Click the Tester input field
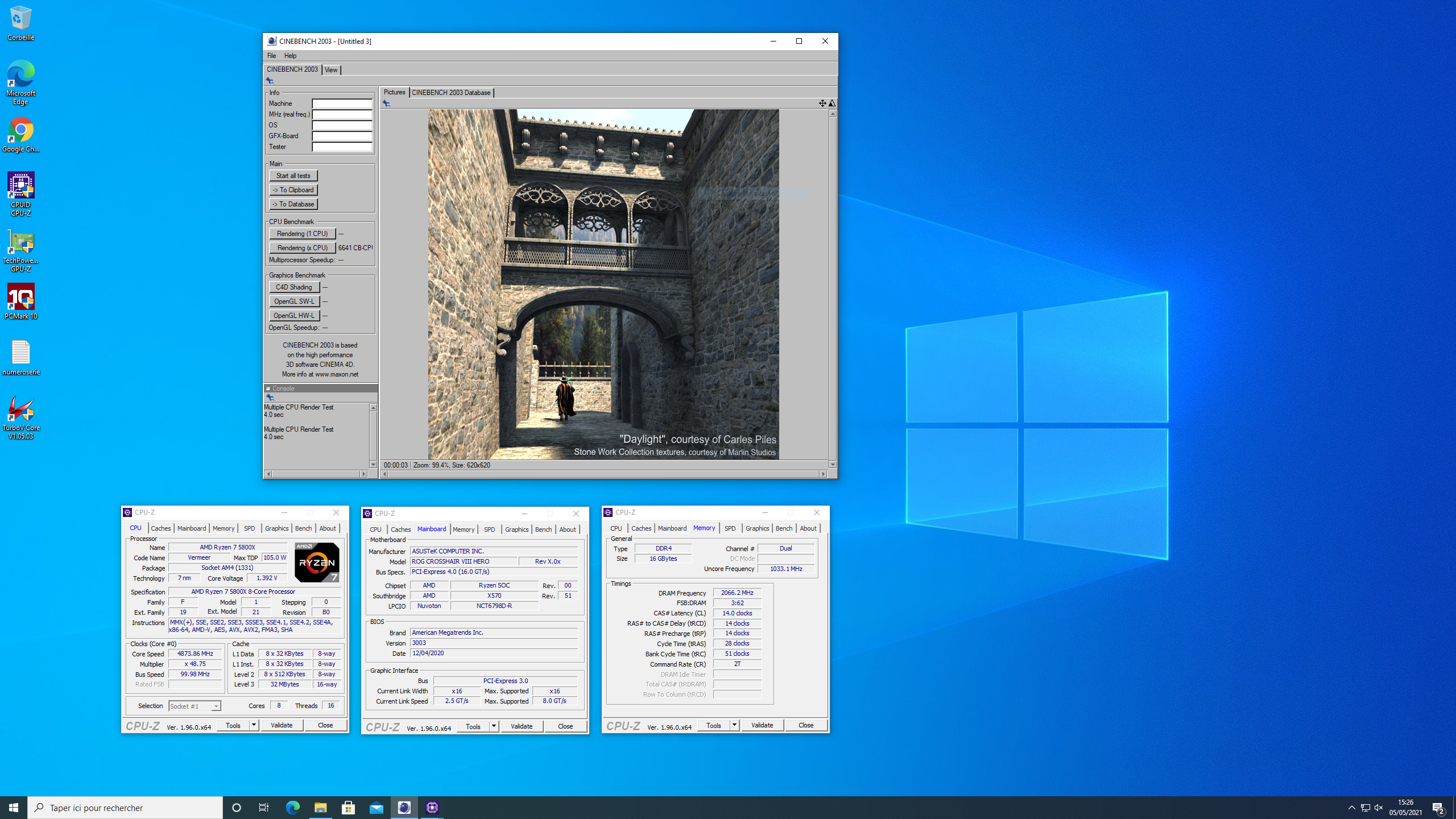1456x819 pixels. [x=342, y=147]
